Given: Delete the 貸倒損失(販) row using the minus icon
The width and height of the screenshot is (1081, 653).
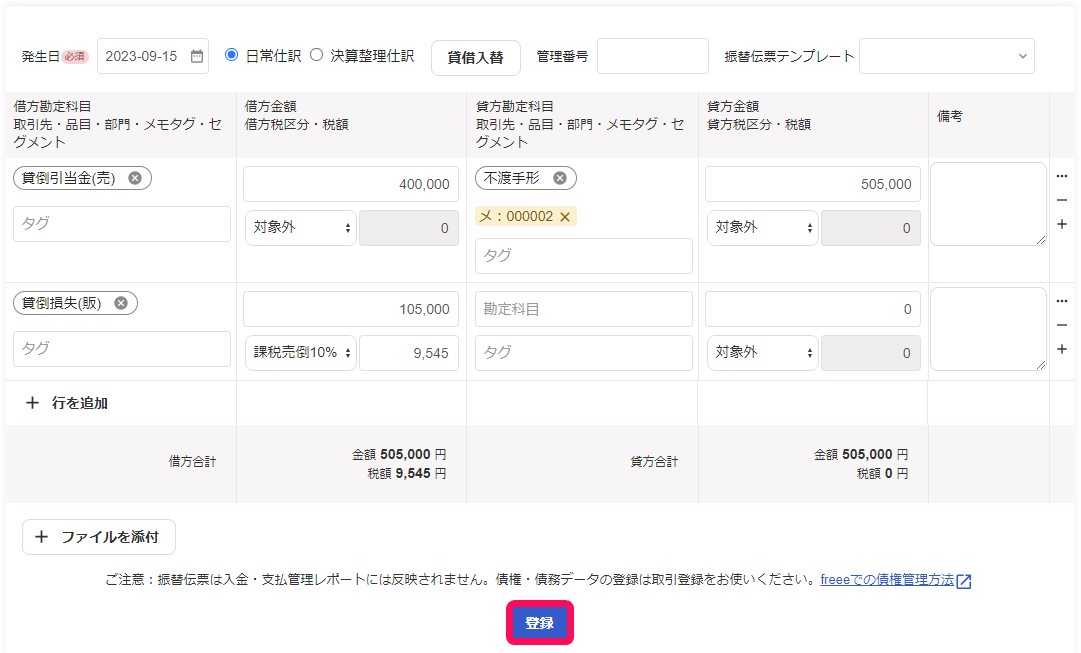Looking at the screenshot, I should (1062, 325).
